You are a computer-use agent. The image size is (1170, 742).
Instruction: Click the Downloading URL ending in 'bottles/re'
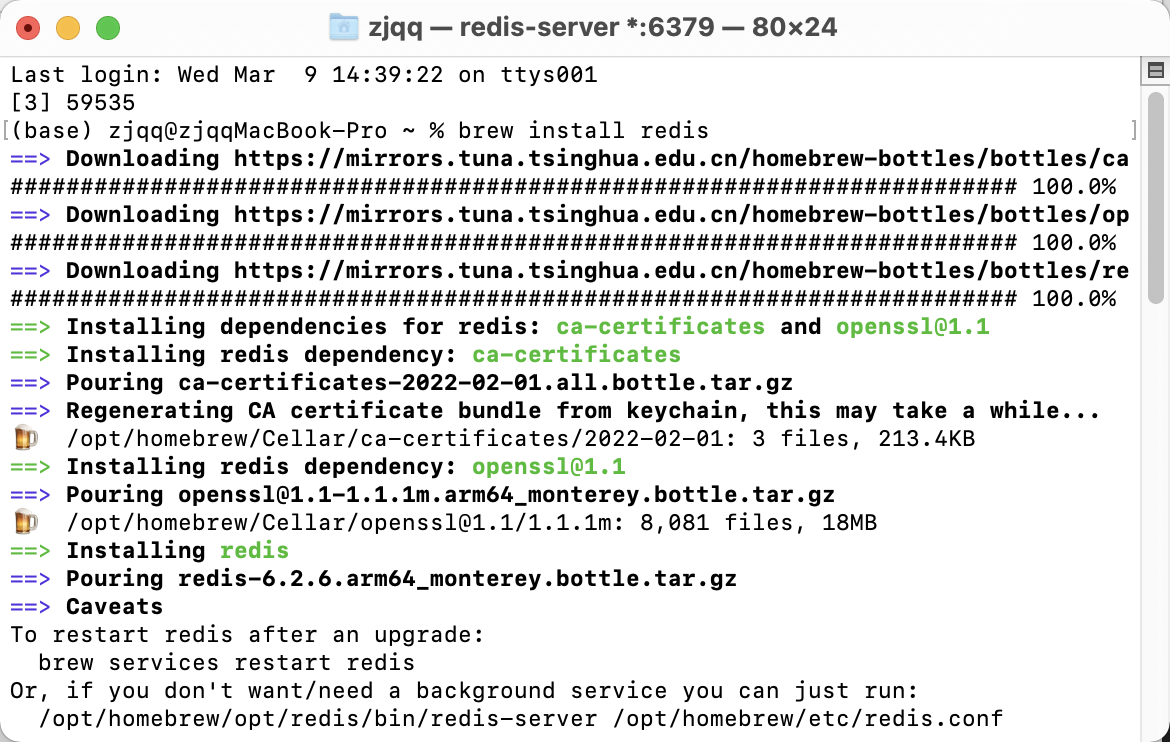point(681,271)
